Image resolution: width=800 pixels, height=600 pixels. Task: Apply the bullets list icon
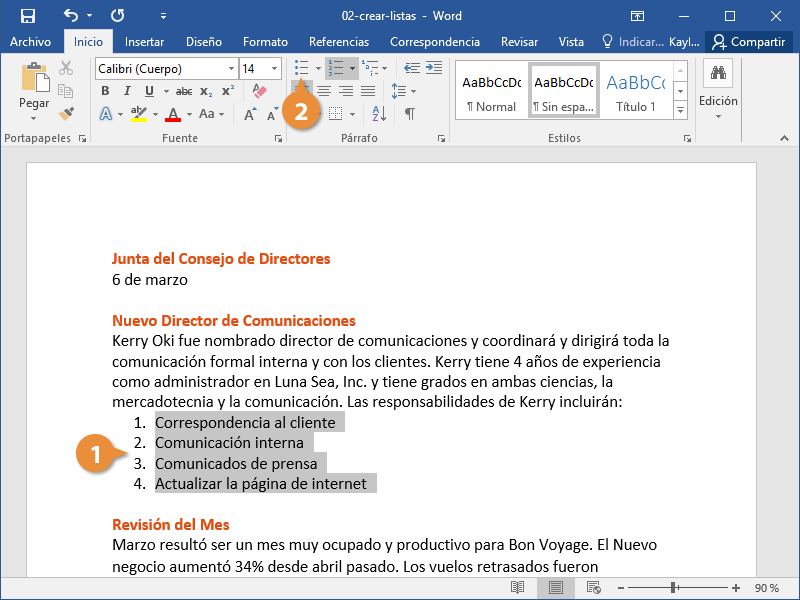point(302,68)
